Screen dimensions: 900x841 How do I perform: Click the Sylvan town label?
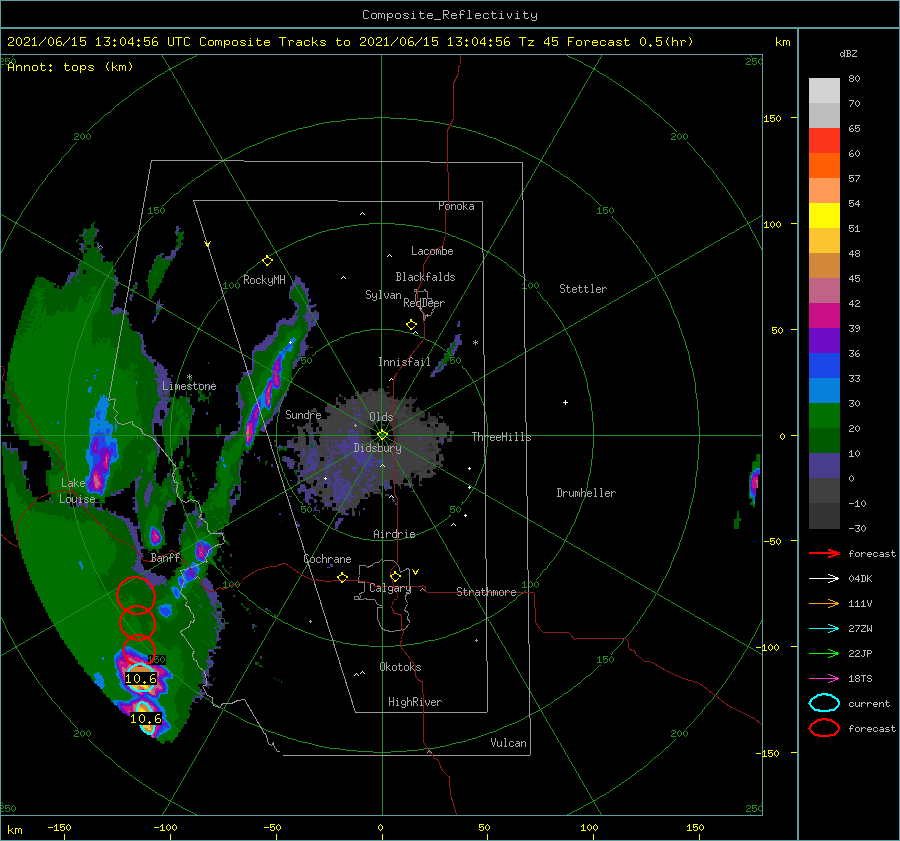(383, 295)
